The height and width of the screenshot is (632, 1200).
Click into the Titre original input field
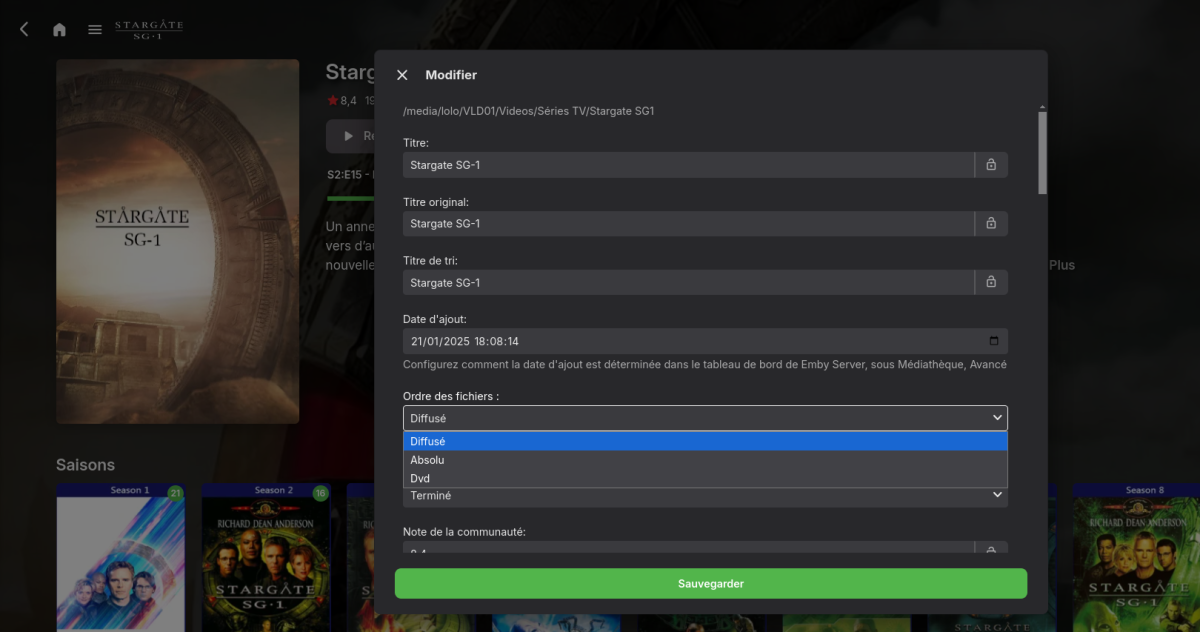[x=688, y=224]
